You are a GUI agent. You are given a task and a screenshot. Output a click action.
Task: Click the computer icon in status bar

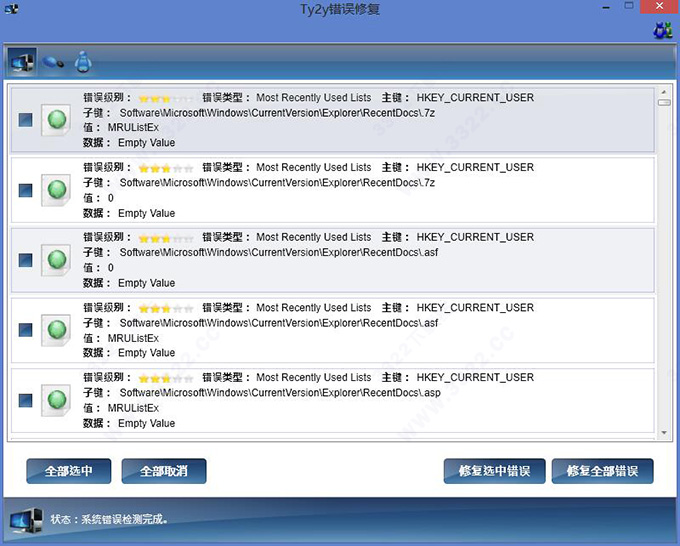(26, 520)
